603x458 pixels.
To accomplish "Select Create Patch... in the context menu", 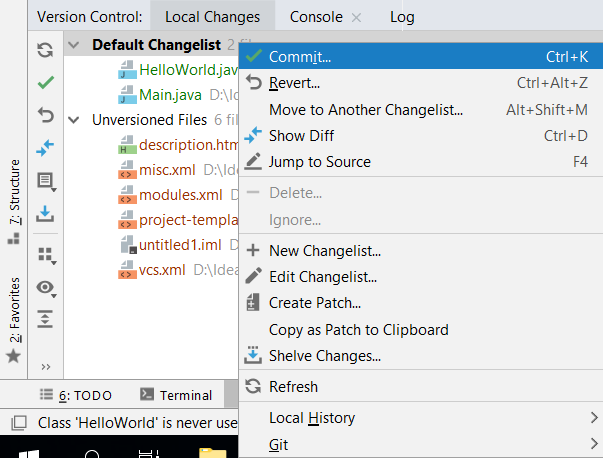I will tap(315, 303).
